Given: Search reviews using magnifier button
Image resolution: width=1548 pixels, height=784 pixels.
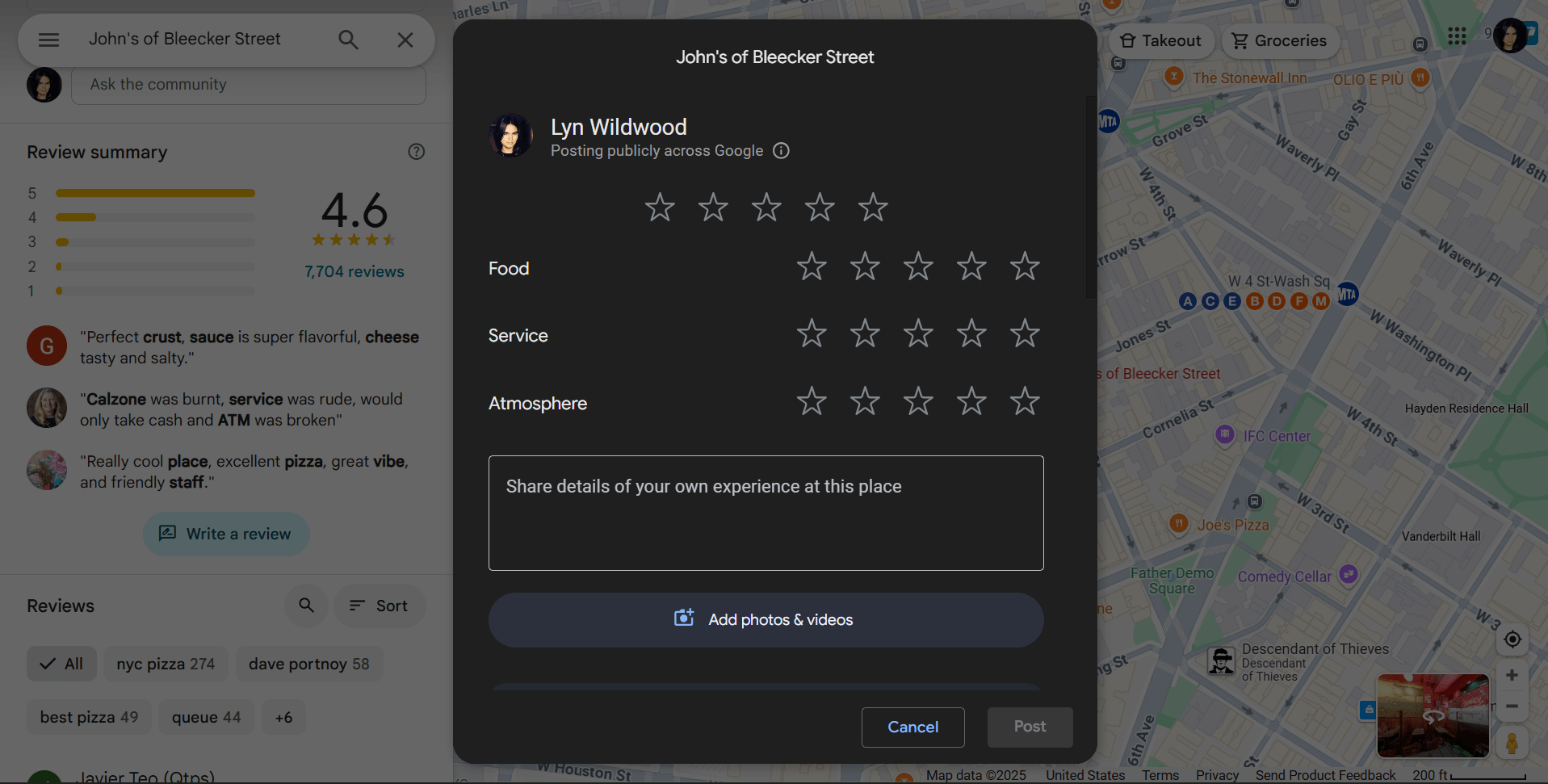Looking at the screenshot, I should [x=306, y=606].
